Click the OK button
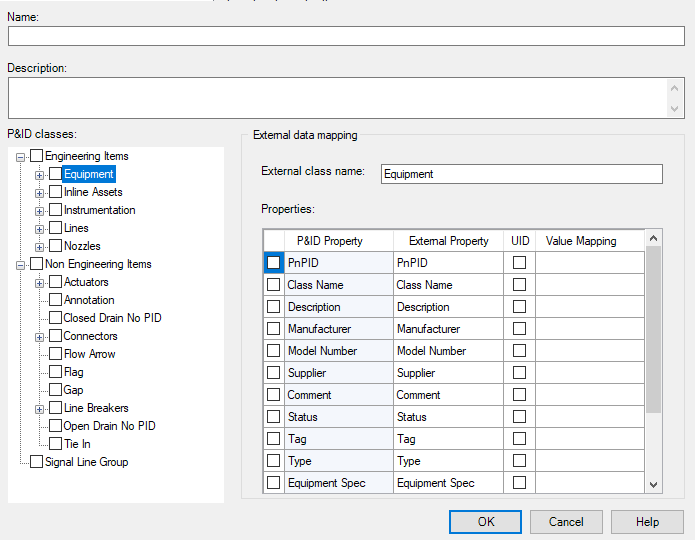695x540 pixels. pyautogui.click(x=485, y=522)
